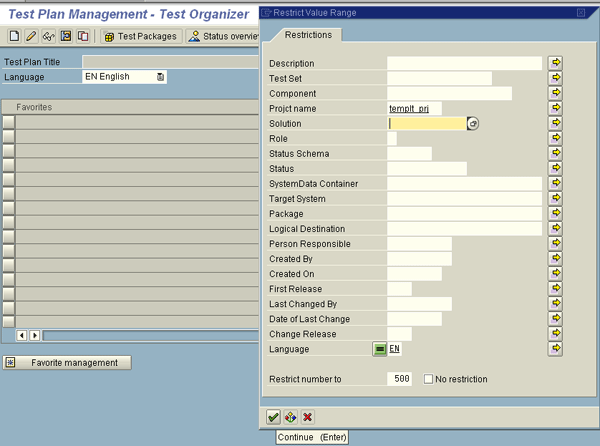Viewport: 600px width, 446px height.
Task: Switch to the Restrictions tab
Action: click(x=308, y=35)
